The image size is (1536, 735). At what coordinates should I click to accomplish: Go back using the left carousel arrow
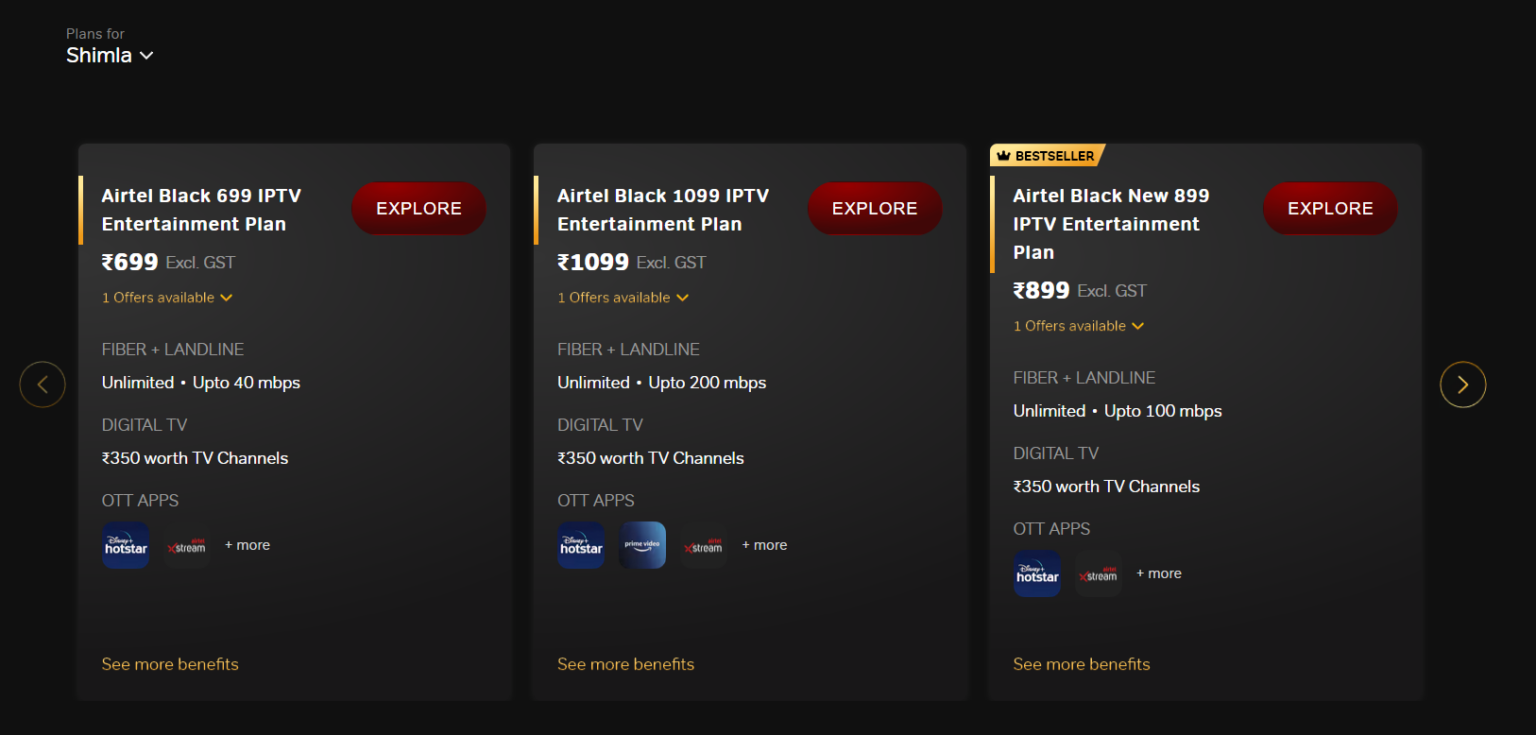42,384
